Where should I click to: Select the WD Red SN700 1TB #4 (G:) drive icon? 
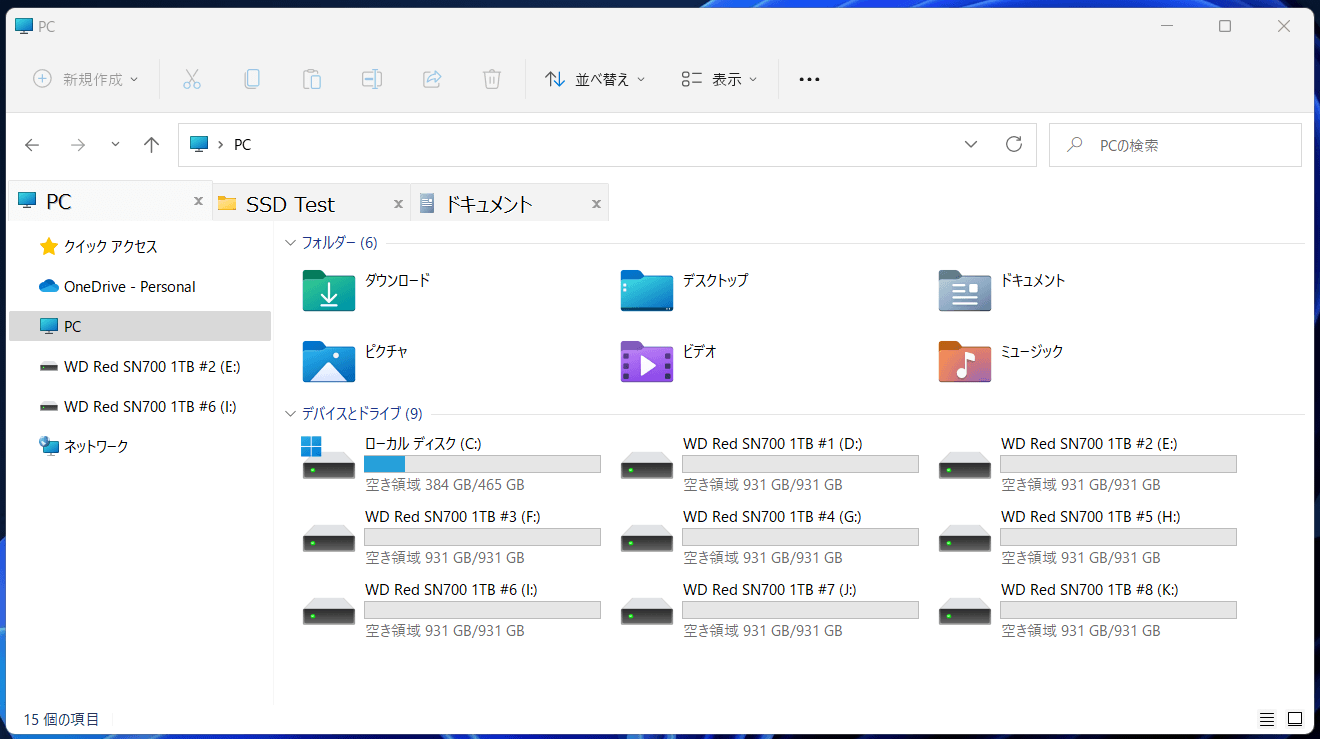(x=647, y=538)
